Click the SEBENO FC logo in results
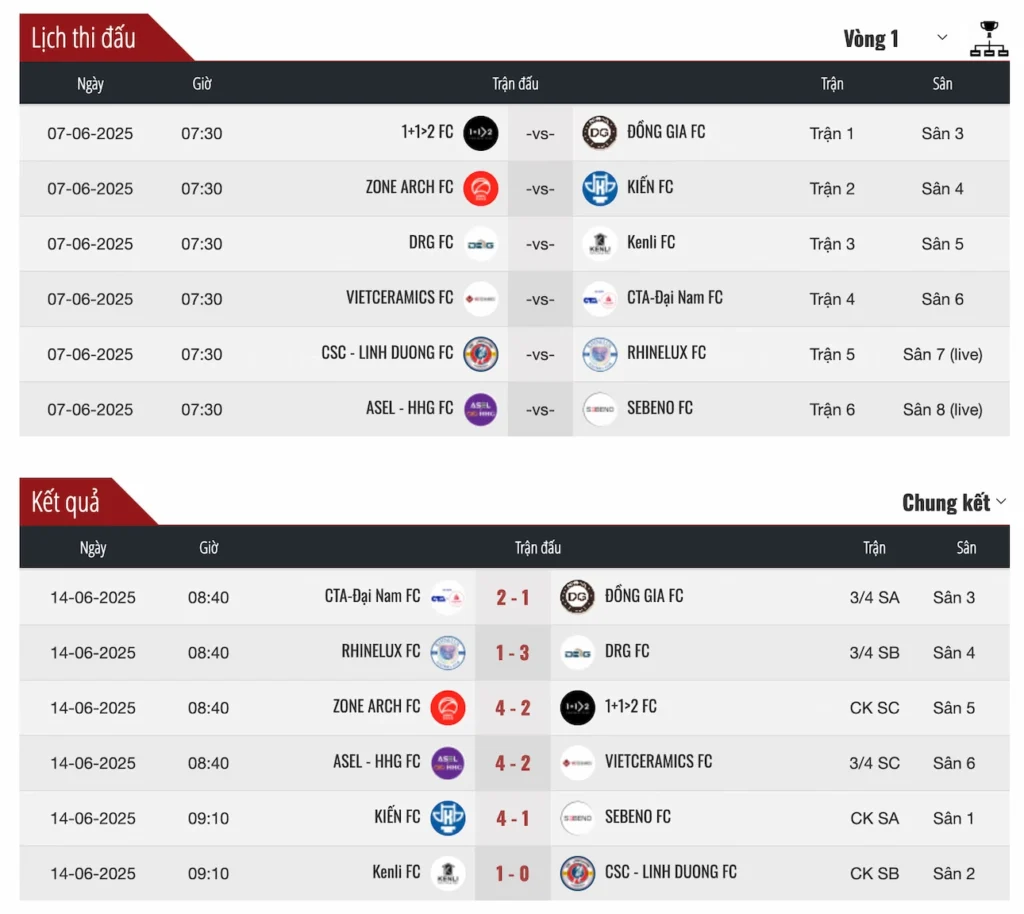Image resolution: width=1024 pixels, height=914 pixels. (x=577, y=818)
